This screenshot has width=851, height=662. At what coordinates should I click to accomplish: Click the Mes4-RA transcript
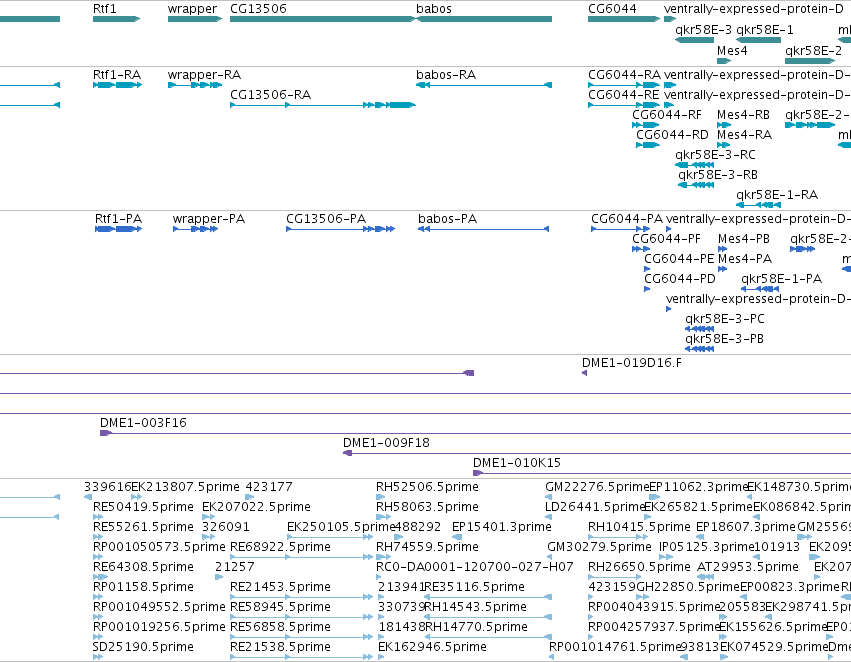(723, 145)
